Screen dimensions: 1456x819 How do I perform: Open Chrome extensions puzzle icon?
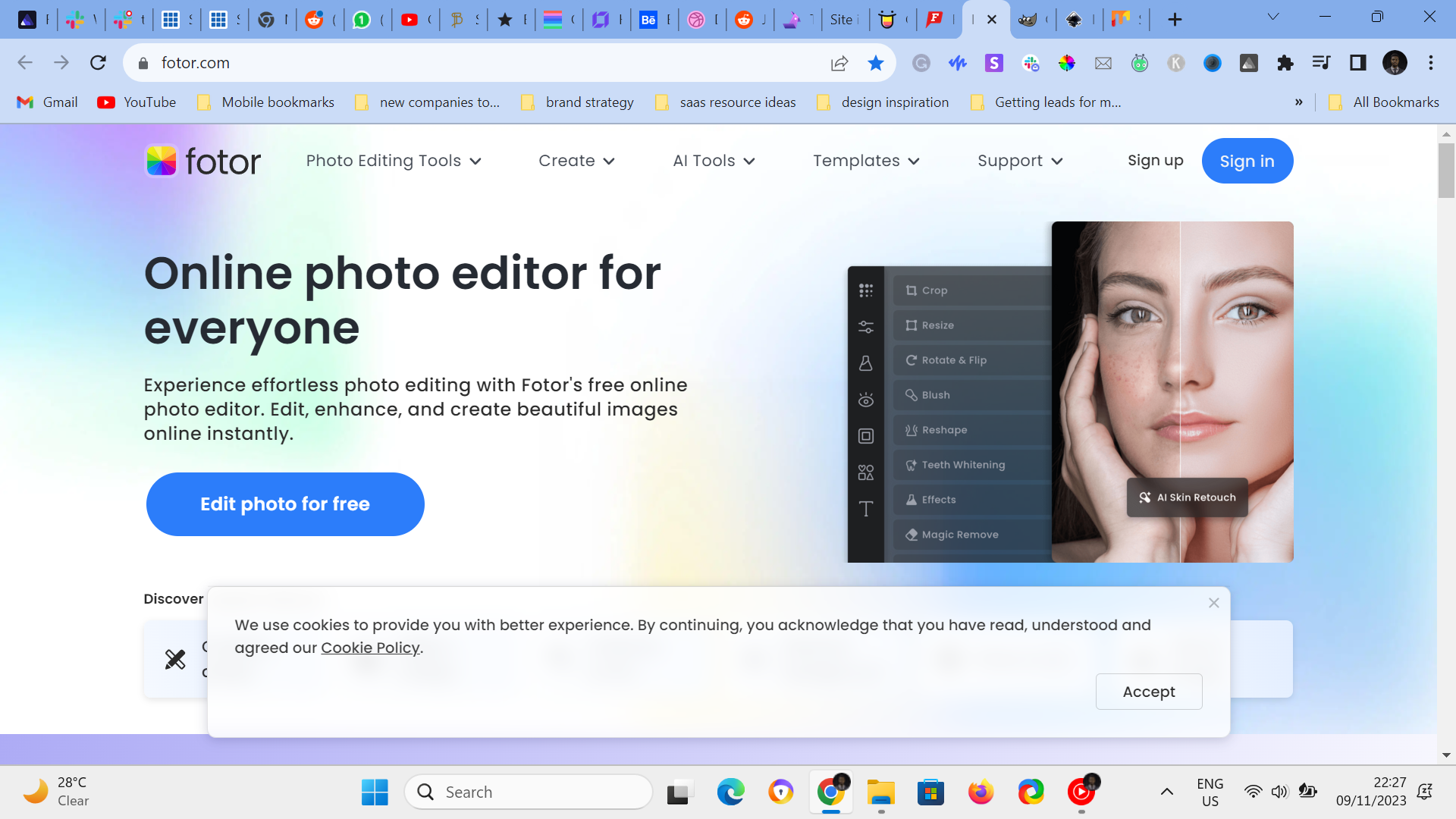[x=1285, y=63]
